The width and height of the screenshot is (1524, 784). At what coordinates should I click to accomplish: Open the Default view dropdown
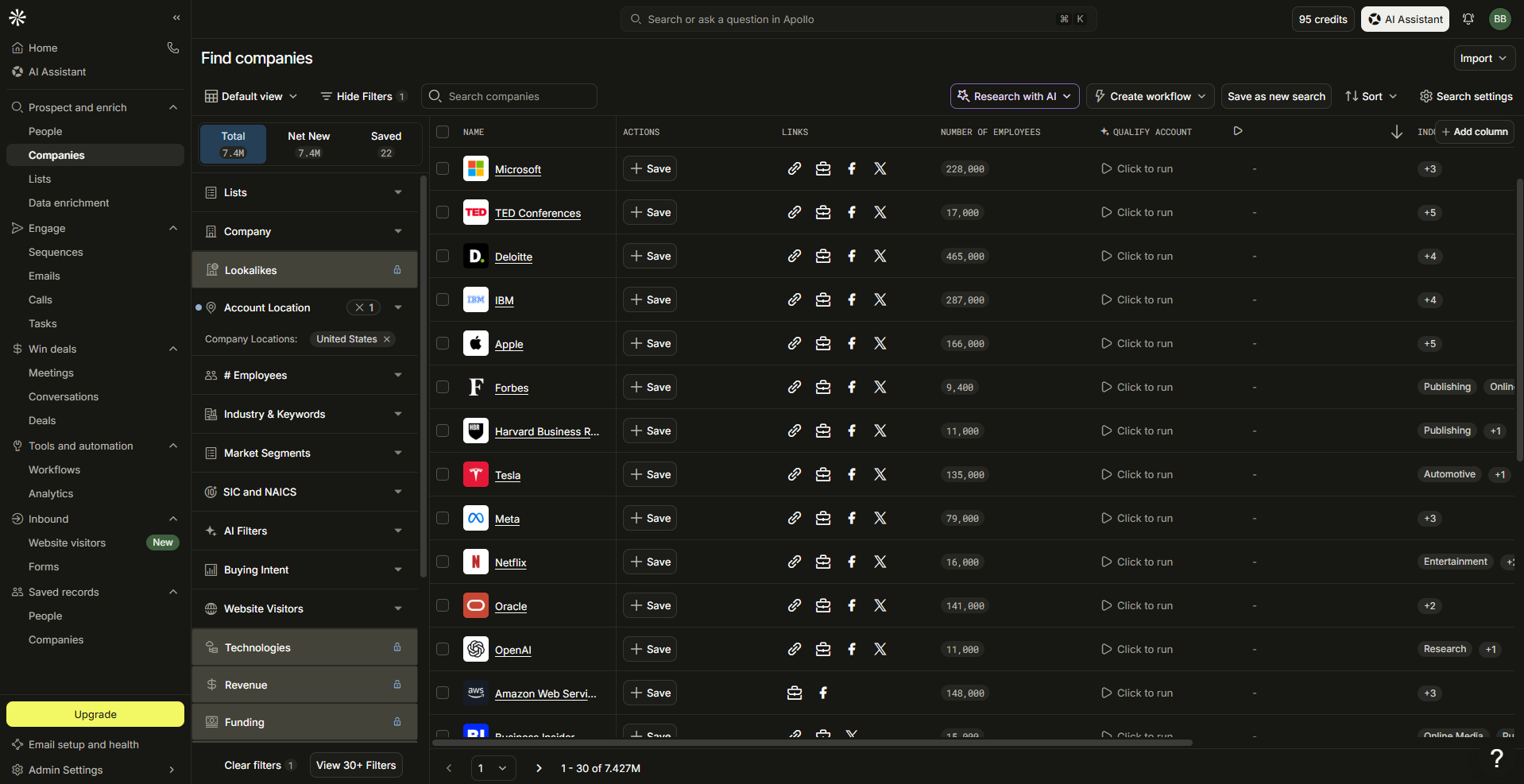click(x=251, y=96)
